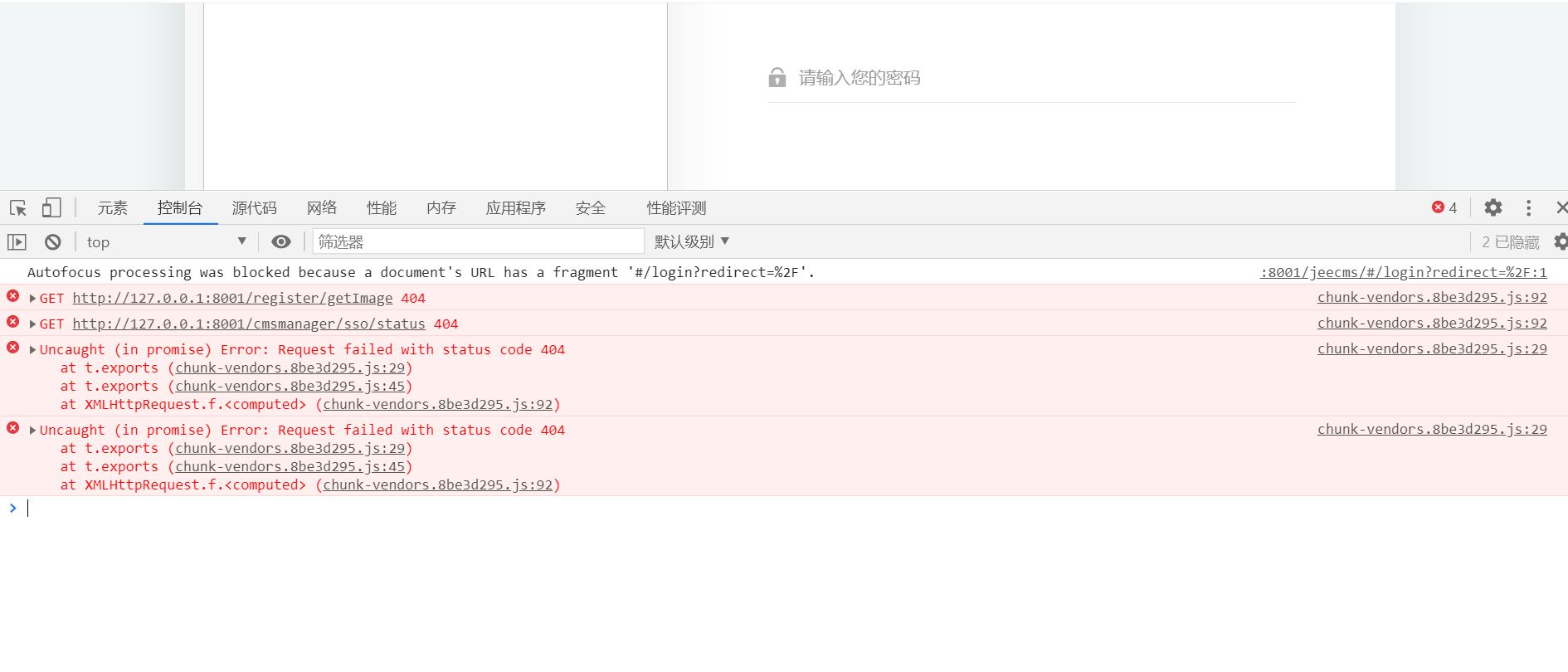Expand the cmsmanager/sso/status 404 error entry
Screen dimensions: 1568x672
[x=32, y=324]
